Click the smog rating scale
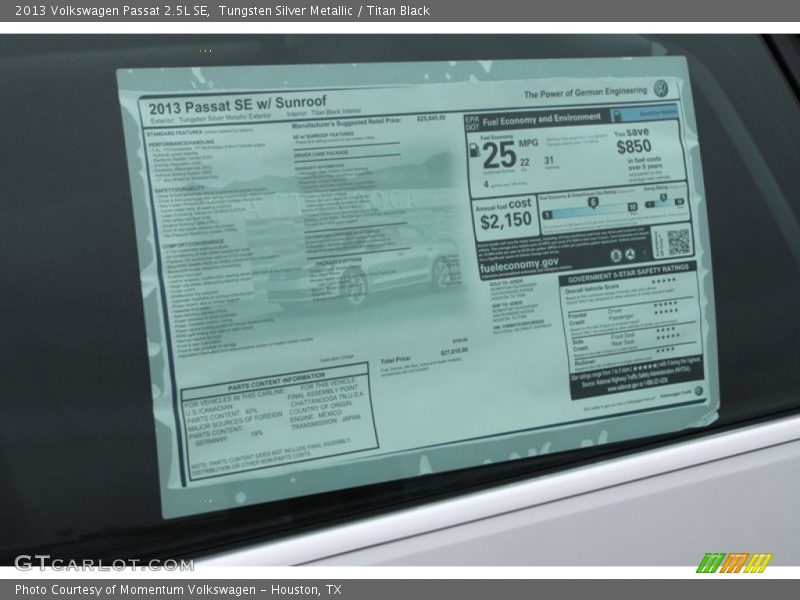This screenshot has height=600, width=800. point(663,201)
